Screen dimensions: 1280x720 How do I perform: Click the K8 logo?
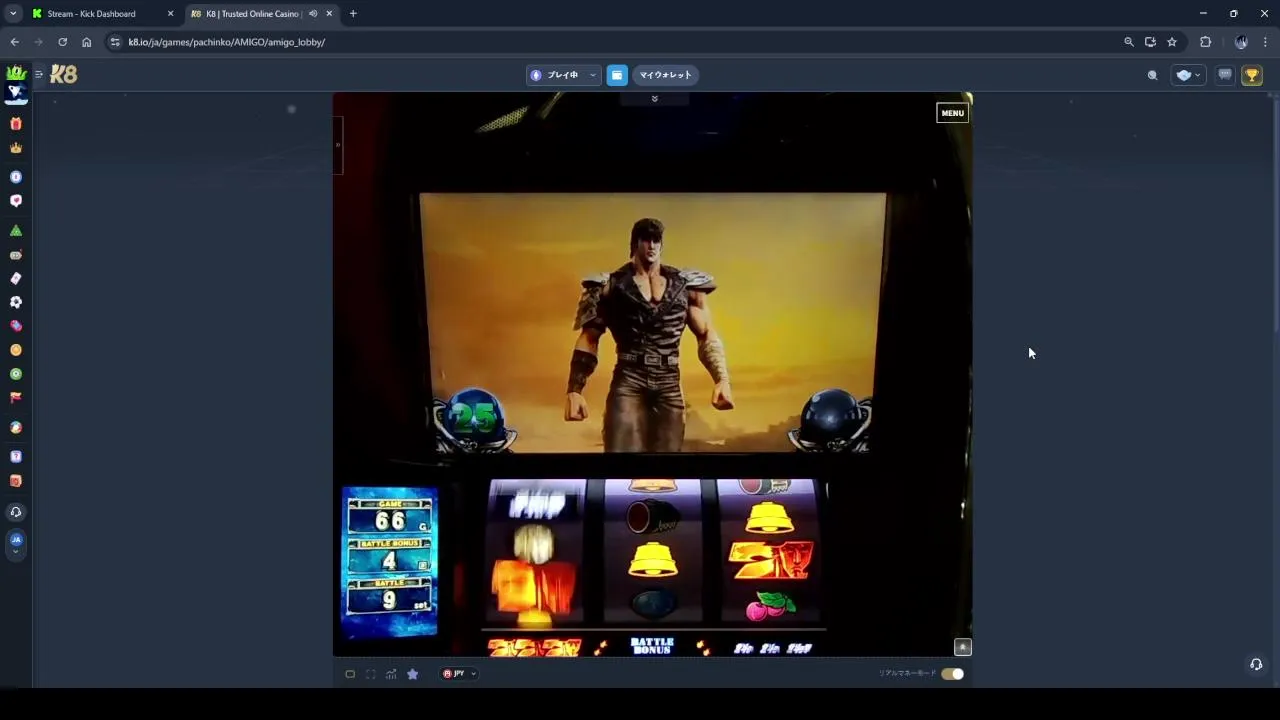click(63, 74)
